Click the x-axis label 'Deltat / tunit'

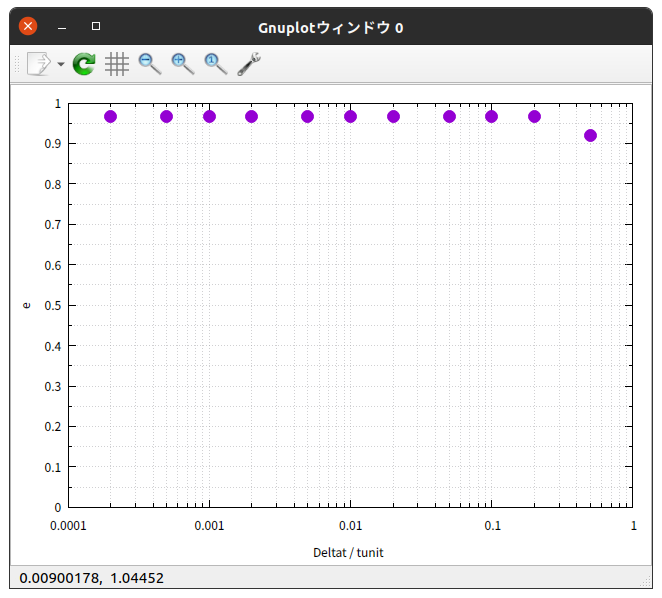click(348, 552)
